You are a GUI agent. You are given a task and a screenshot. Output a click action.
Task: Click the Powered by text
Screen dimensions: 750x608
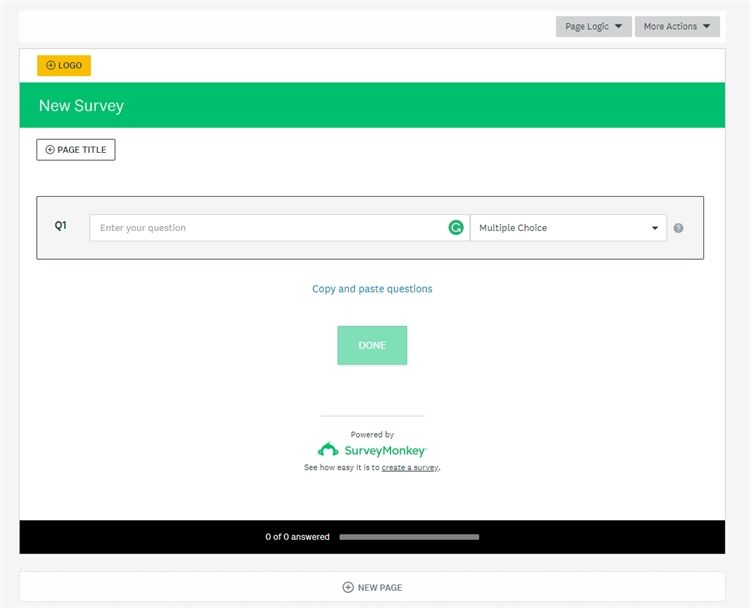[372, 434]
